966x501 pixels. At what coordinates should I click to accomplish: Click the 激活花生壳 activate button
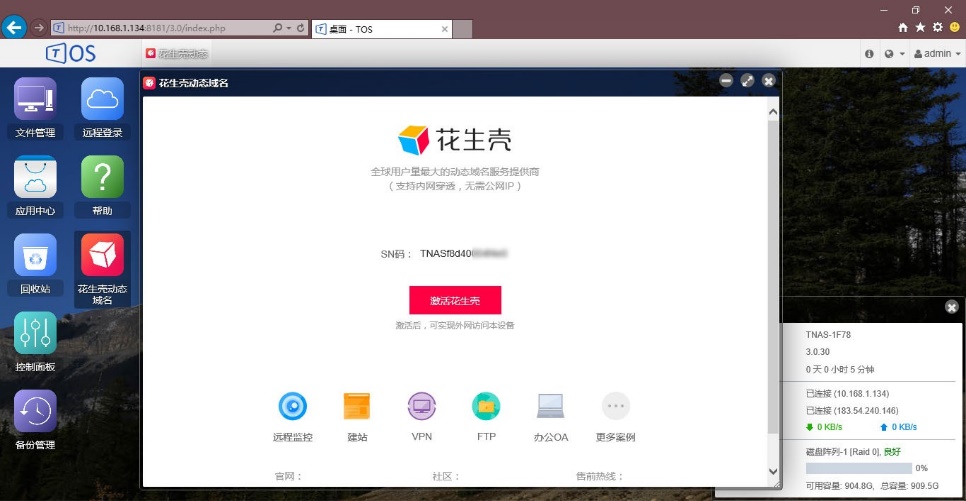(x=455, y=300)
